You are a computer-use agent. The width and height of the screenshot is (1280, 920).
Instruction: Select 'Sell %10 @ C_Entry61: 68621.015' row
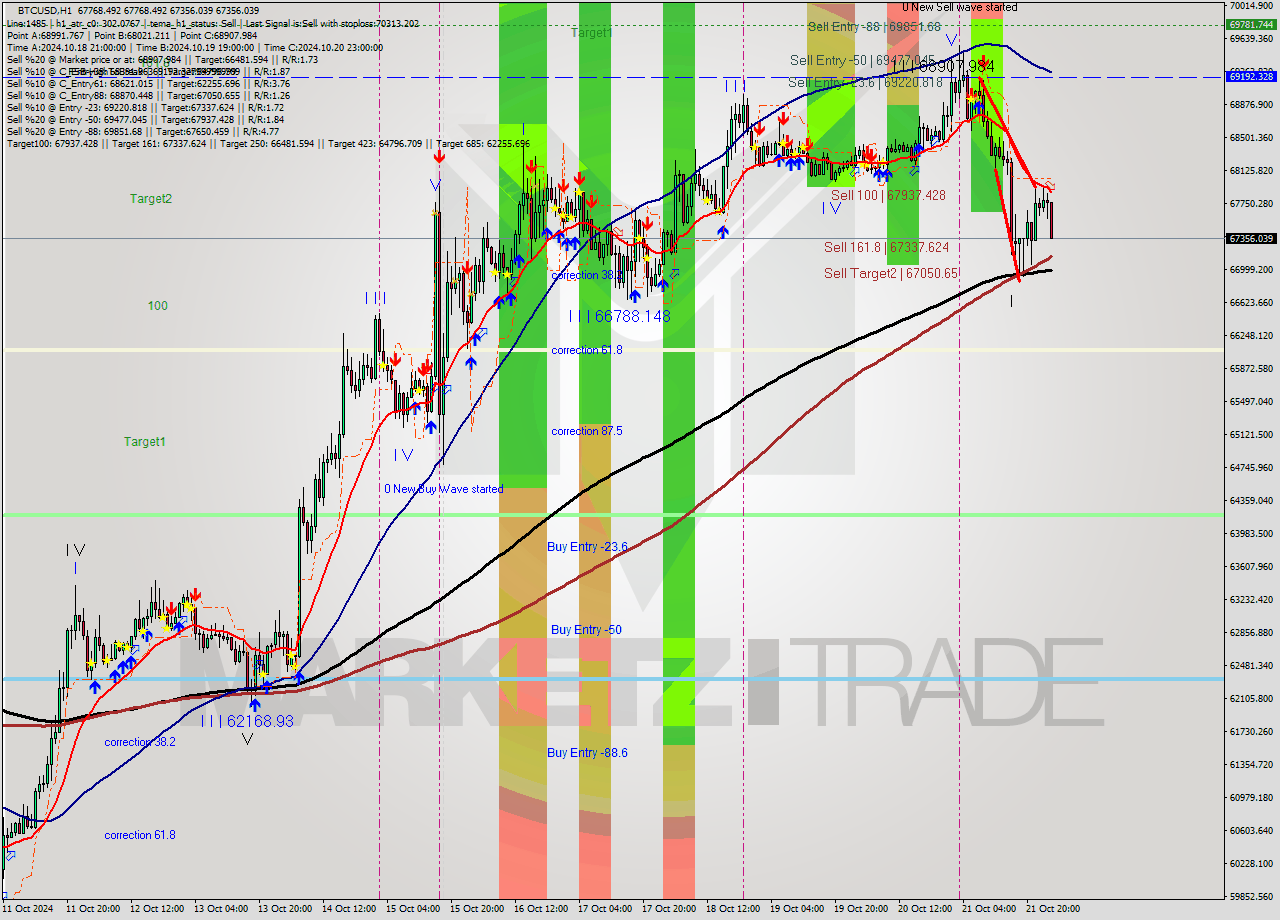click(149, 83)
